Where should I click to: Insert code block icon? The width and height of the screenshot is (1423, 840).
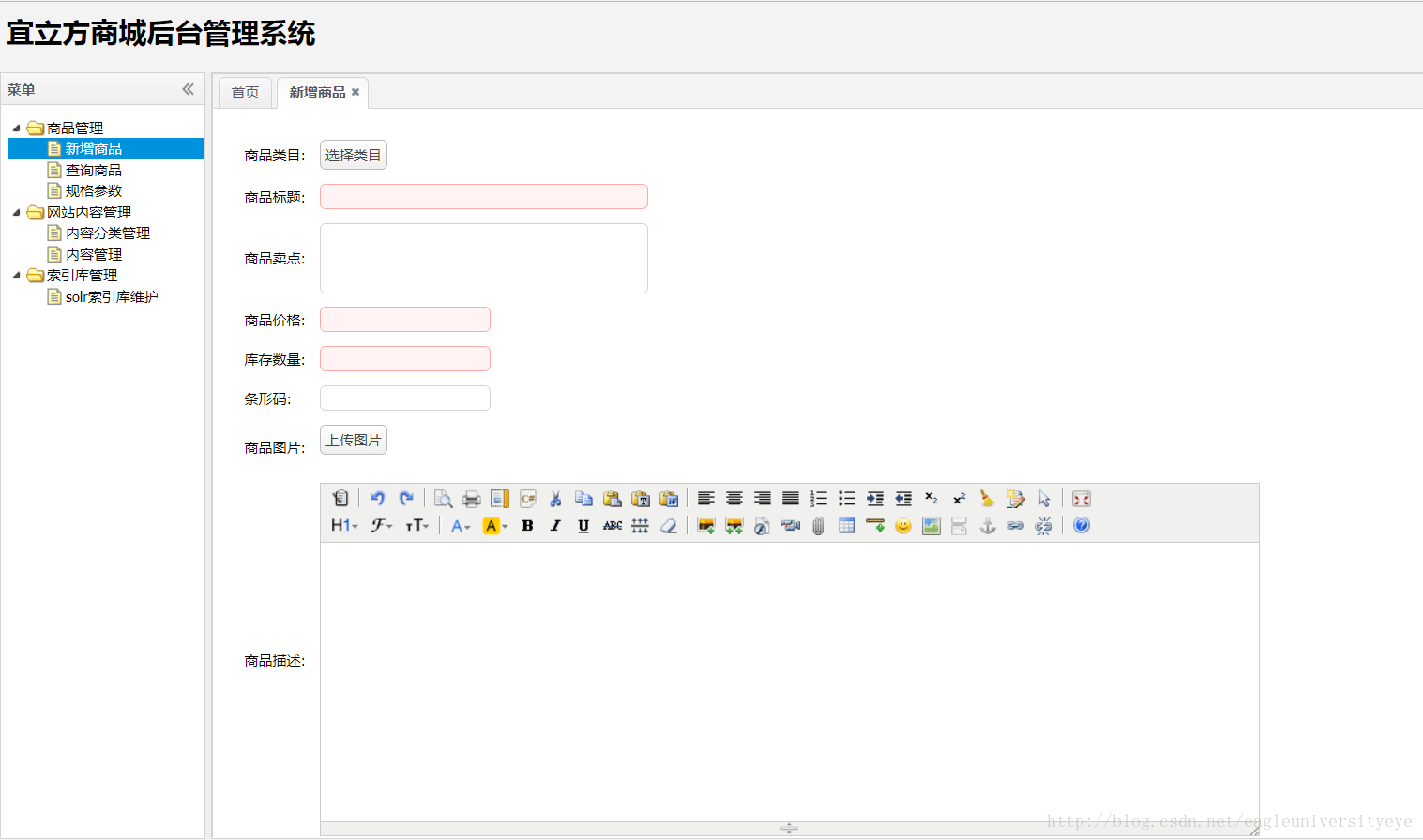click(x=527, y=499)
